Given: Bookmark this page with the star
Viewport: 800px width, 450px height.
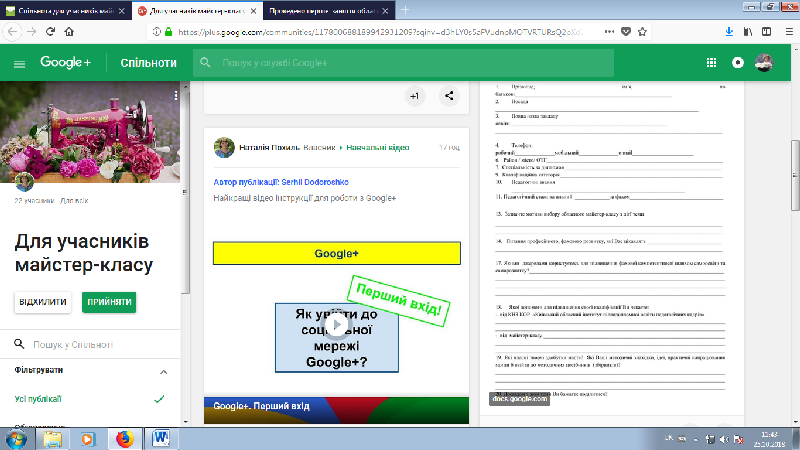Looking at the screenshot, I should (x=642, y=32).
